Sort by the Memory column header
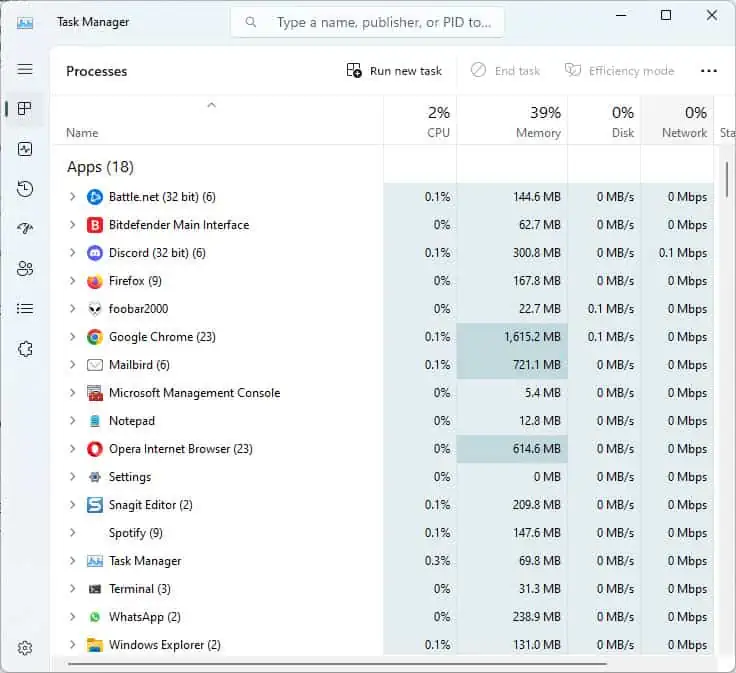Viewport: 736px width, 673px height. click(512, 121)
